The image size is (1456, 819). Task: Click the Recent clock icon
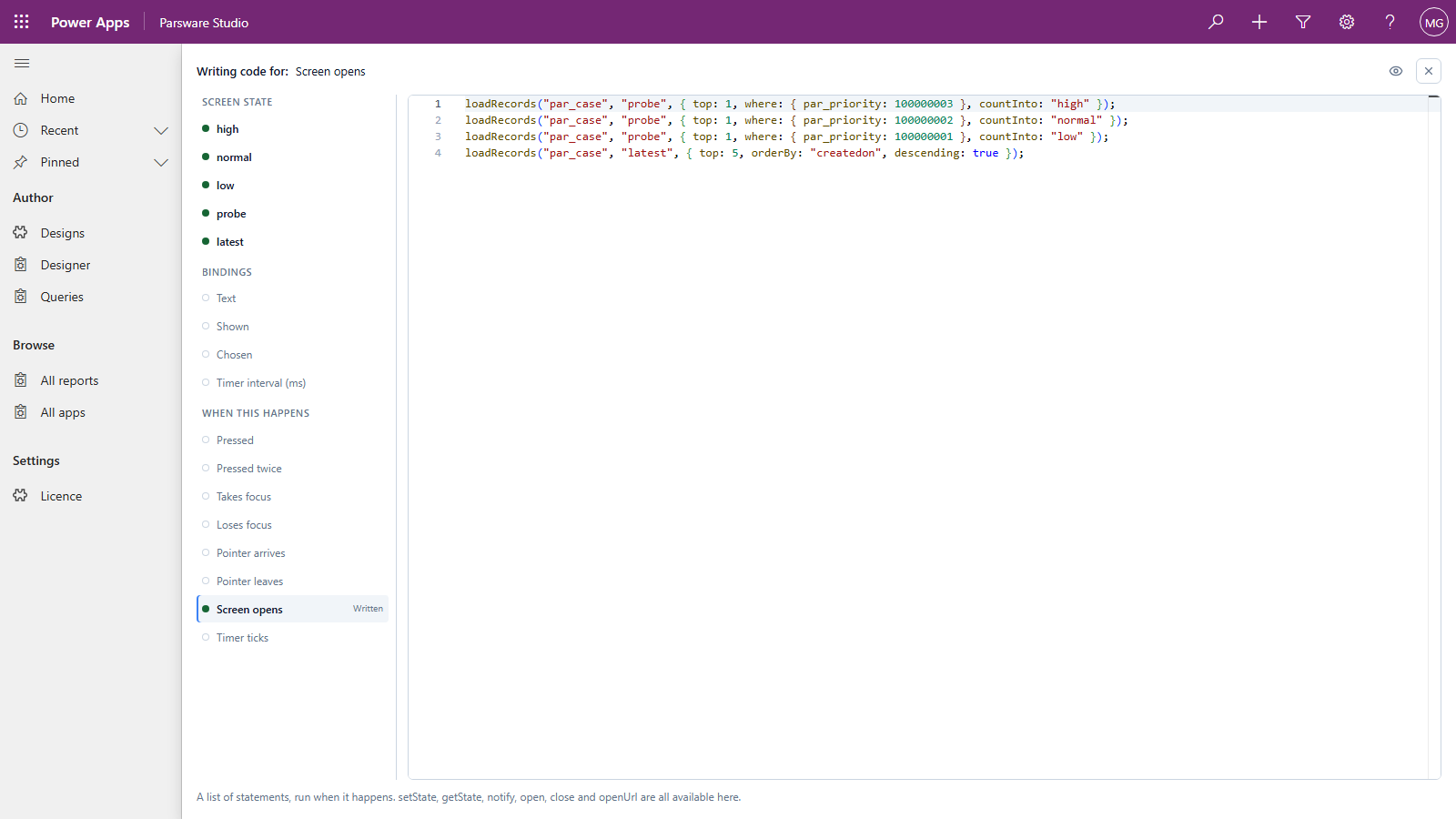[21, 130]
